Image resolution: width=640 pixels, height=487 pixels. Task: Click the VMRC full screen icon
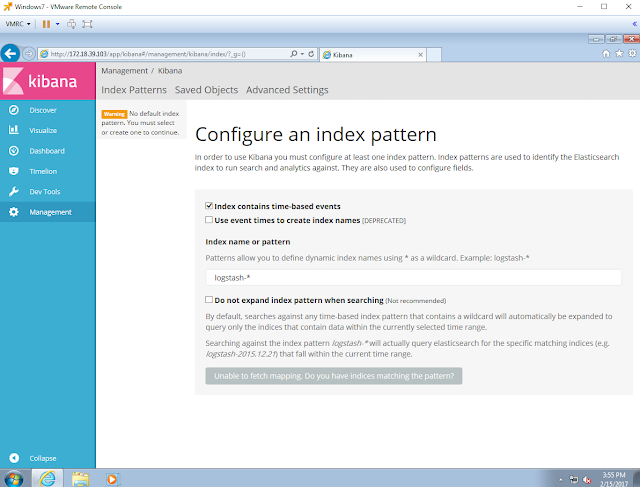(87, 24)
